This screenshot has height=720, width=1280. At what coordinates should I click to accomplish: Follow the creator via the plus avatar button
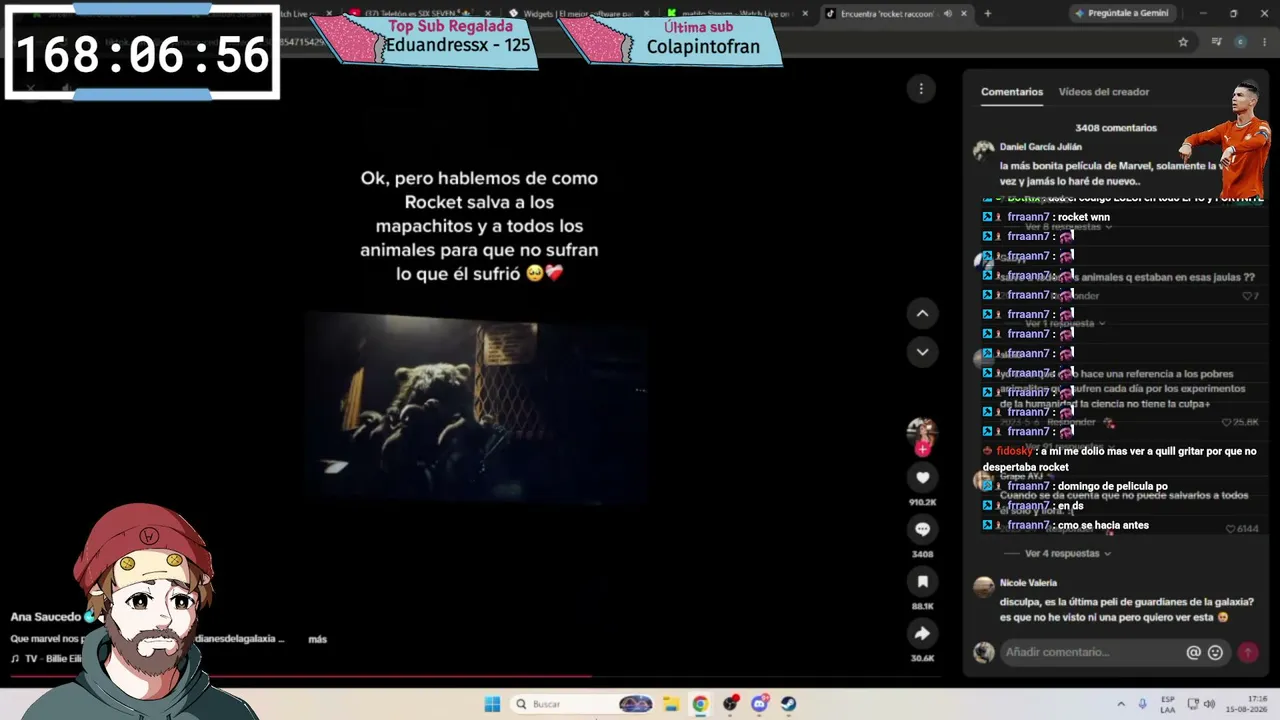[x=922, y=450]
